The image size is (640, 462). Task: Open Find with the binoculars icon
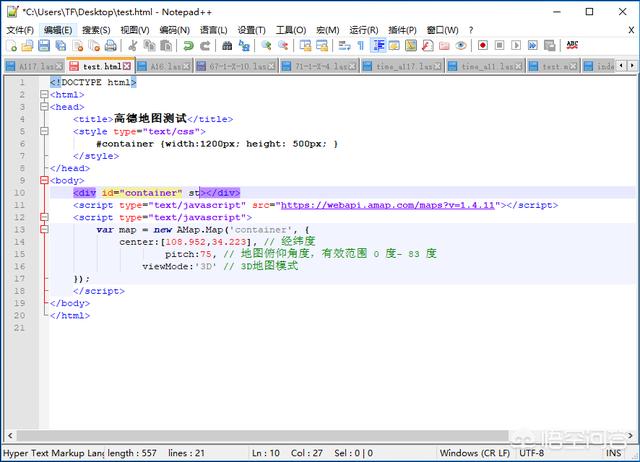(x=227, y=46)
